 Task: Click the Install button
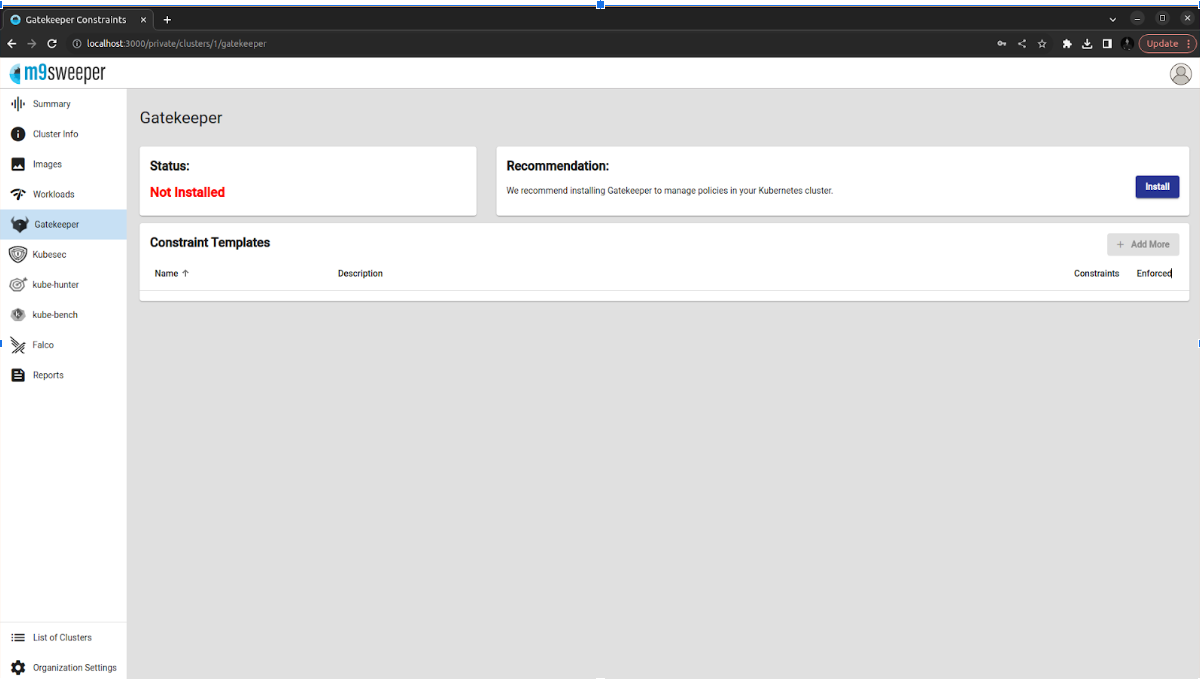click(1157, 187)
